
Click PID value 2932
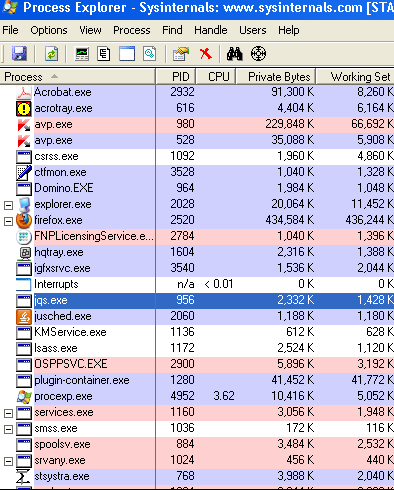click(182, 92)
